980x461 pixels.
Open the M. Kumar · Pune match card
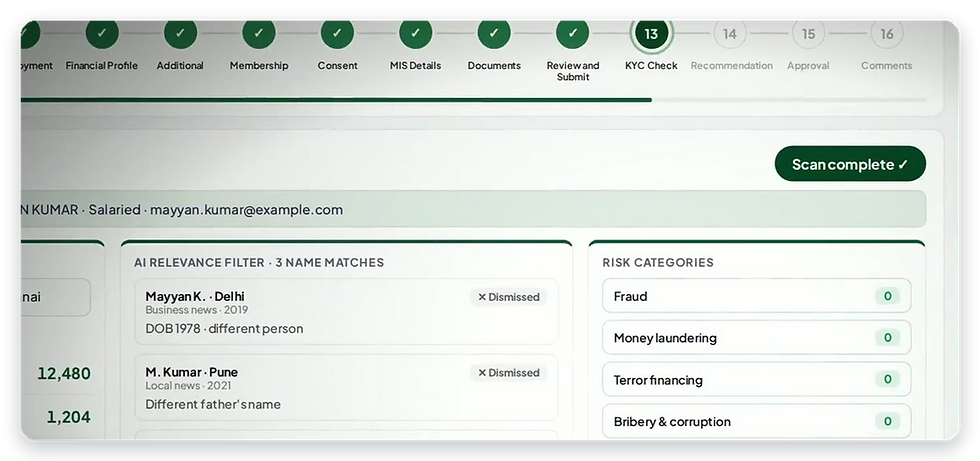click(346, 387)
